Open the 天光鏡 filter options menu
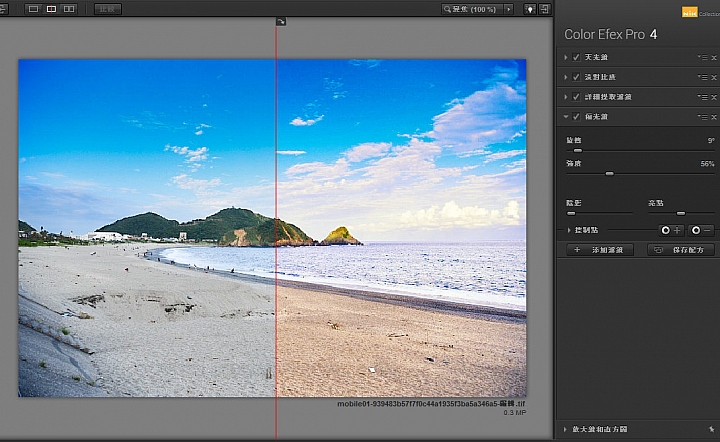 coord(703,57)
